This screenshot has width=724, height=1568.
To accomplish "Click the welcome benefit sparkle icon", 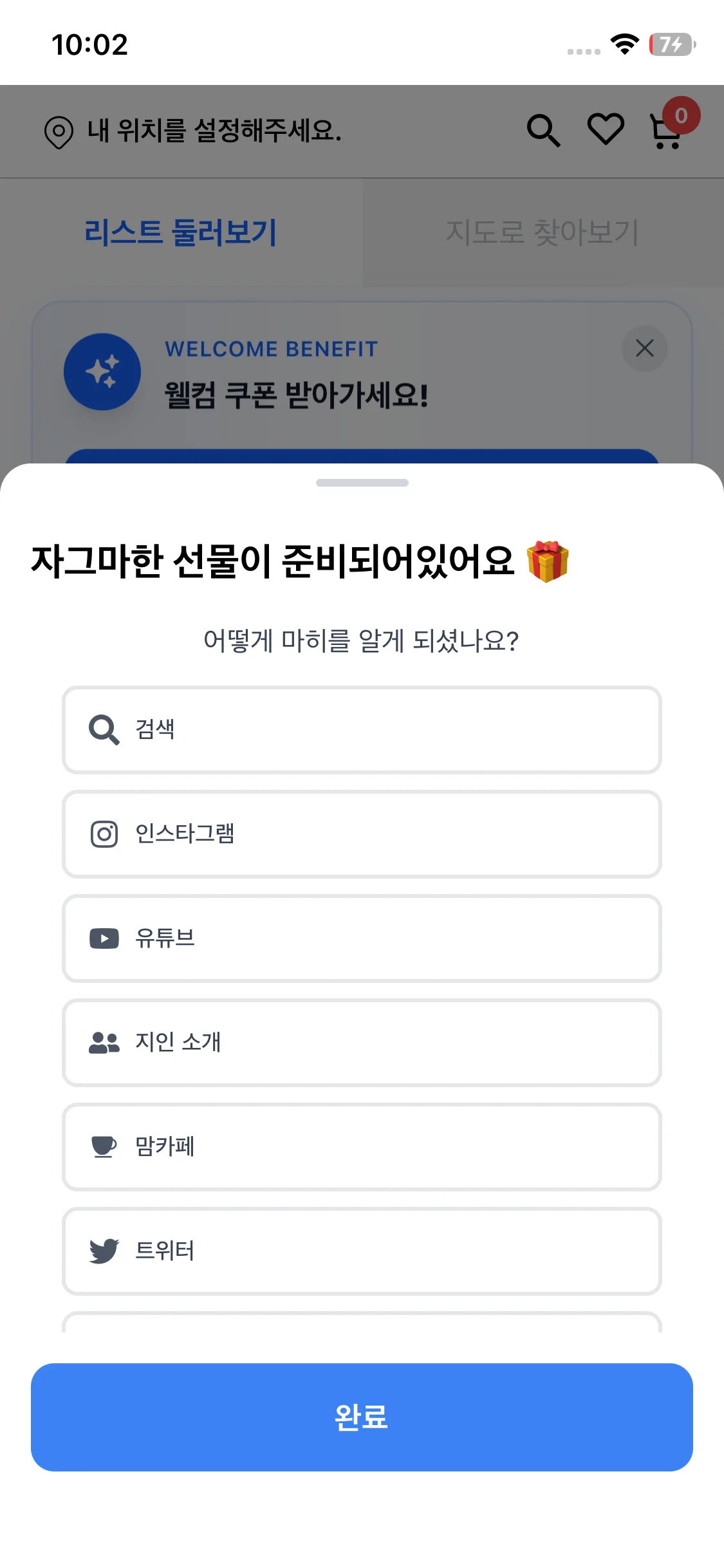I will pos(102,372).
